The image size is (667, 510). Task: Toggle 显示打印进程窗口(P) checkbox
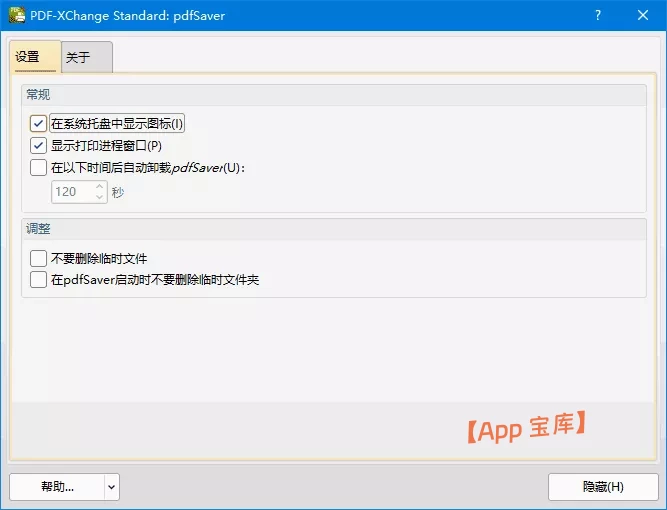pyautogui.click(x=38, y=146)
